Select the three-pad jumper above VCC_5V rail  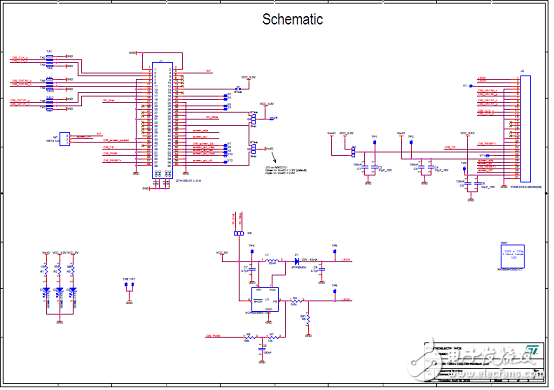(x=239, y=234)
